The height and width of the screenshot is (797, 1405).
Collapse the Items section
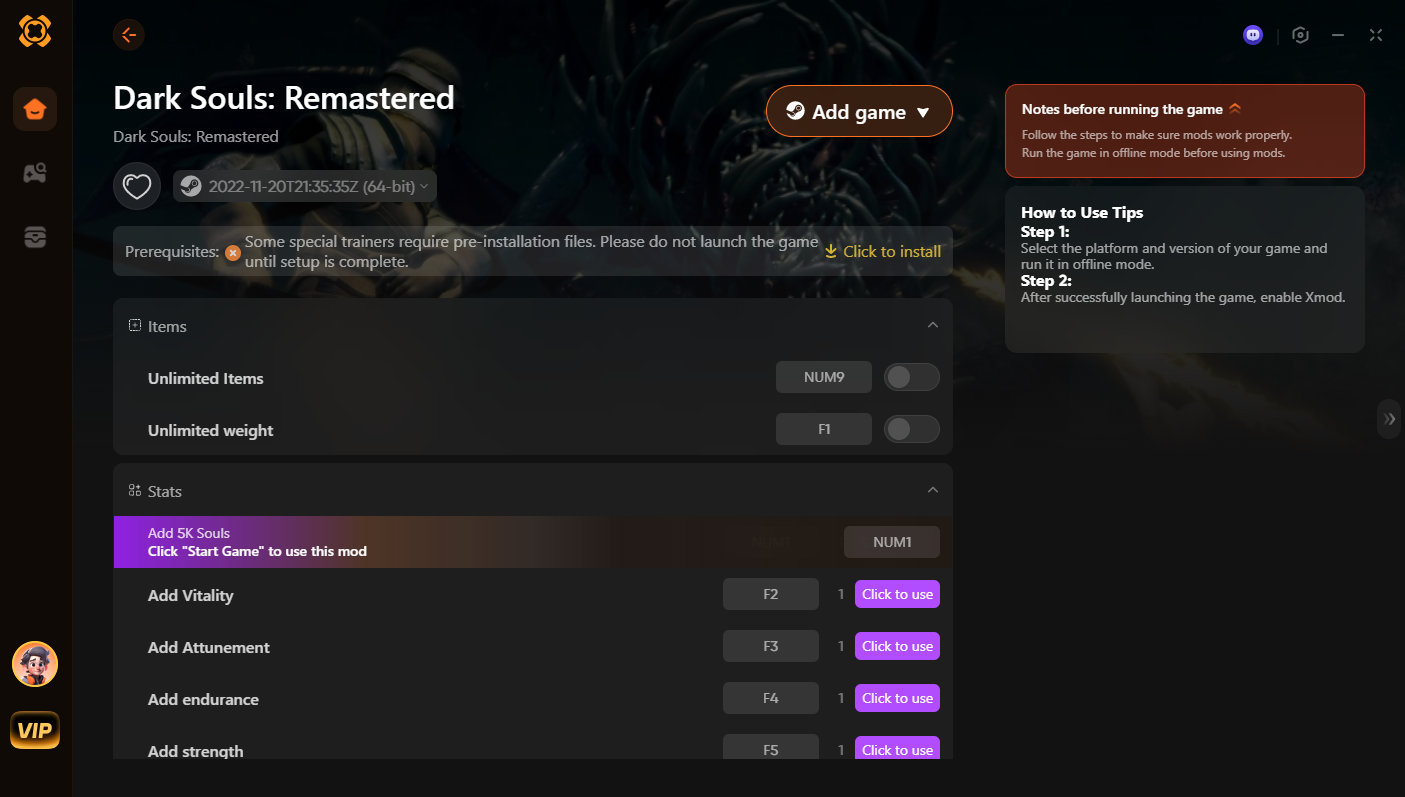coord(932,325)
